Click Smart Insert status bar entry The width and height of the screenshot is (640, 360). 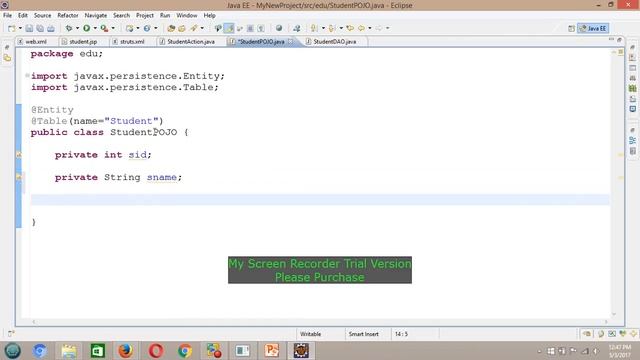364,334
